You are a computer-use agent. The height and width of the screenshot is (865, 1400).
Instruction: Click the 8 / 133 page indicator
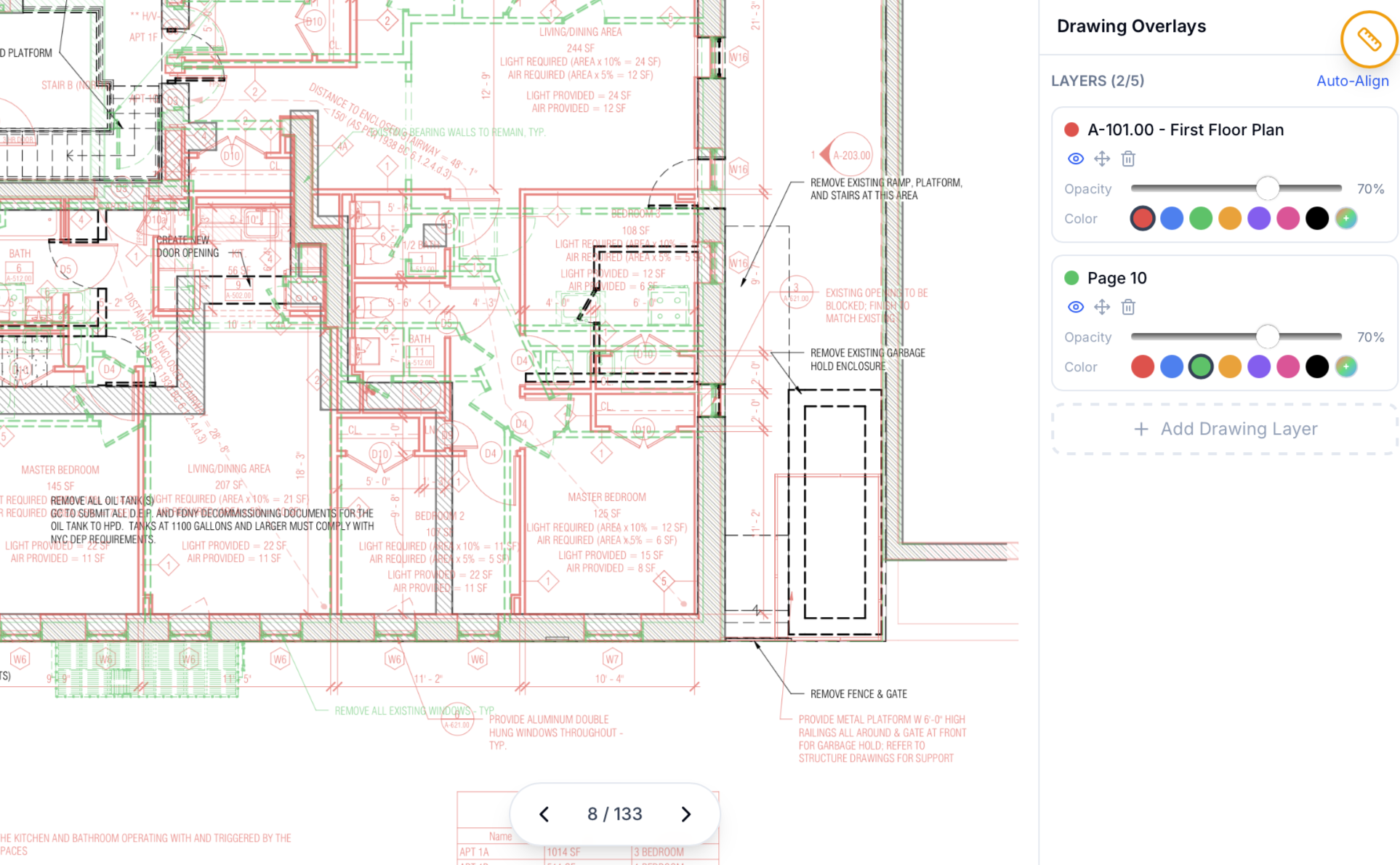(x=615, y=814)
